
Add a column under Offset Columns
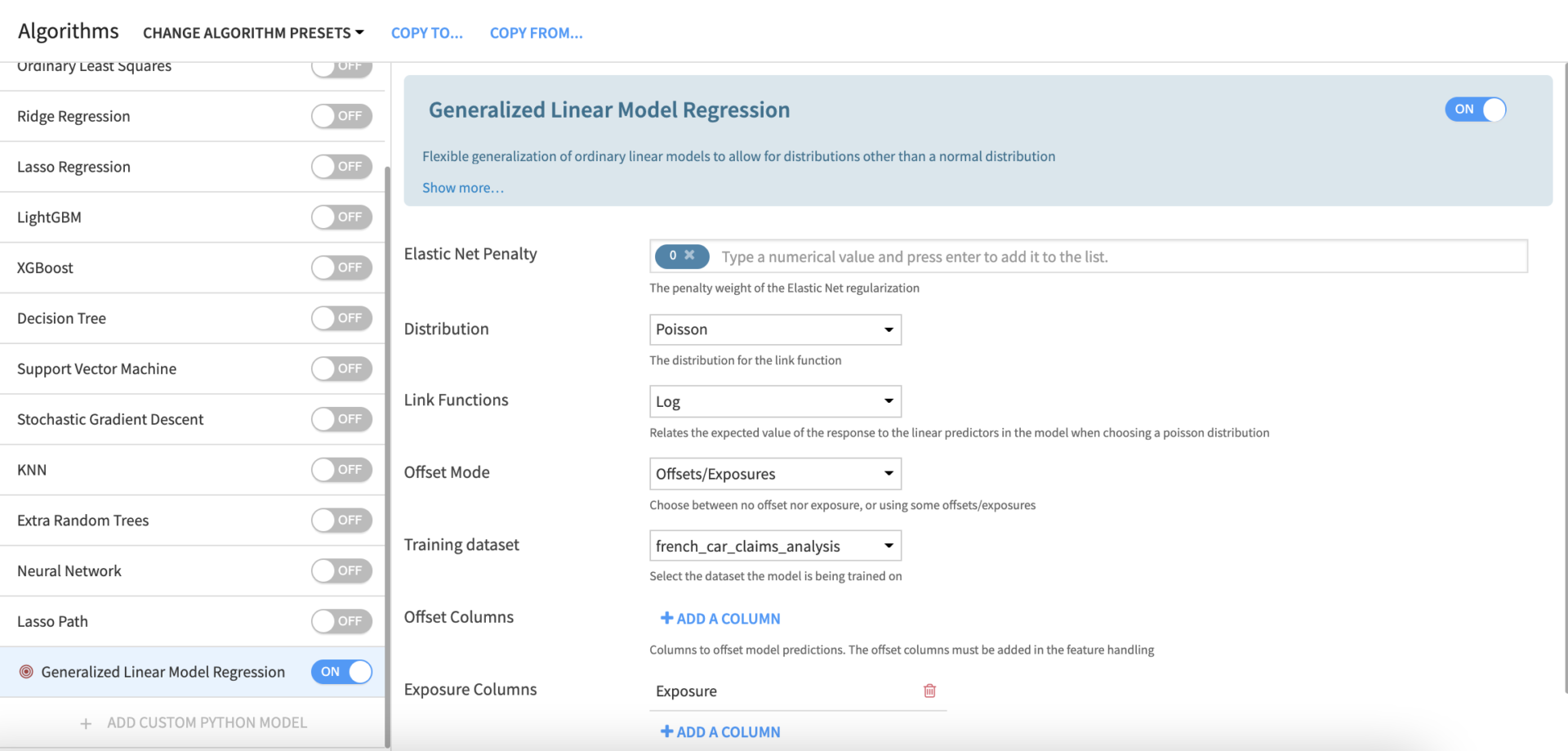pos(720,619)
